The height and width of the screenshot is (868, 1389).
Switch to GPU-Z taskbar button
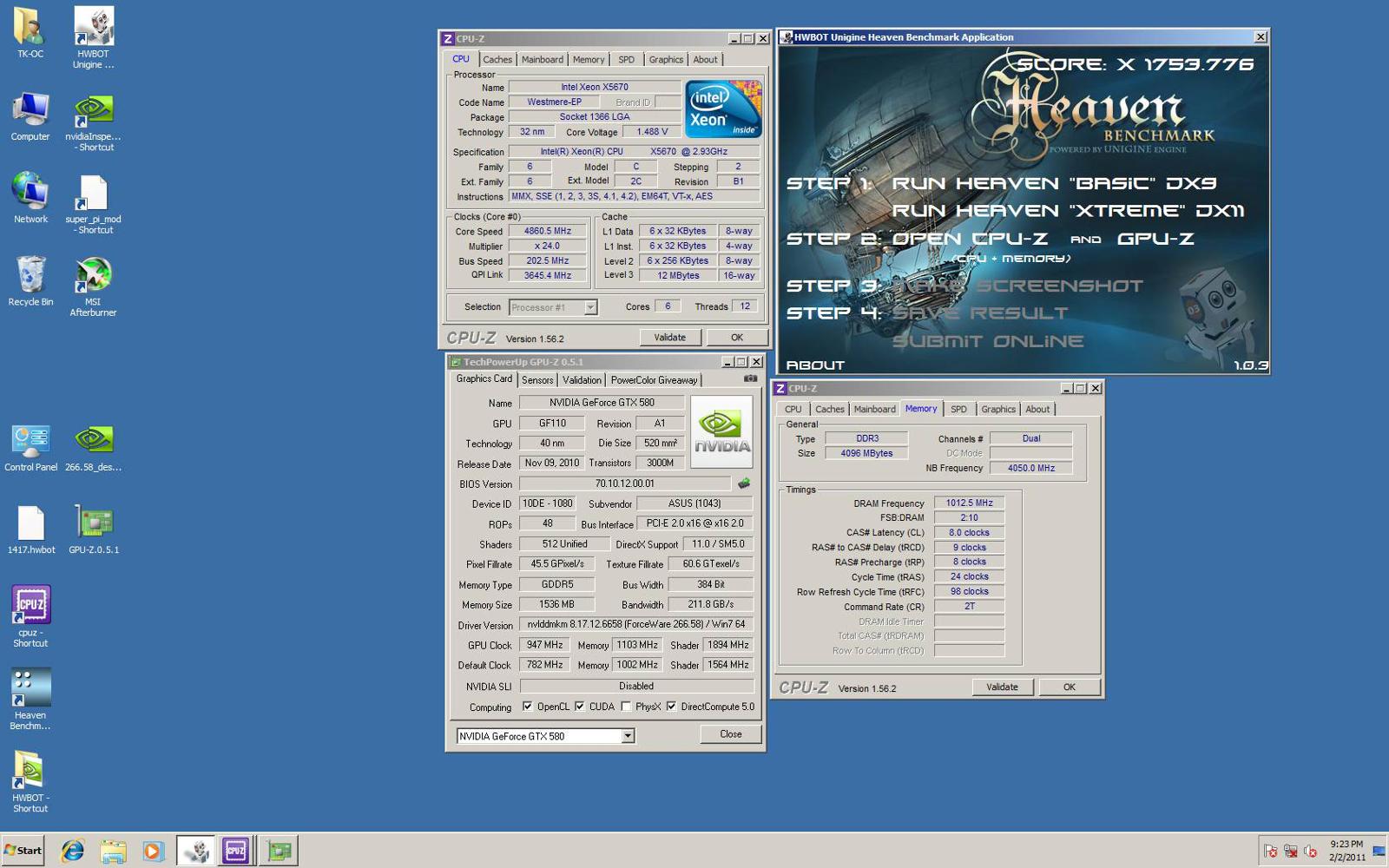(x=279, y=851)
